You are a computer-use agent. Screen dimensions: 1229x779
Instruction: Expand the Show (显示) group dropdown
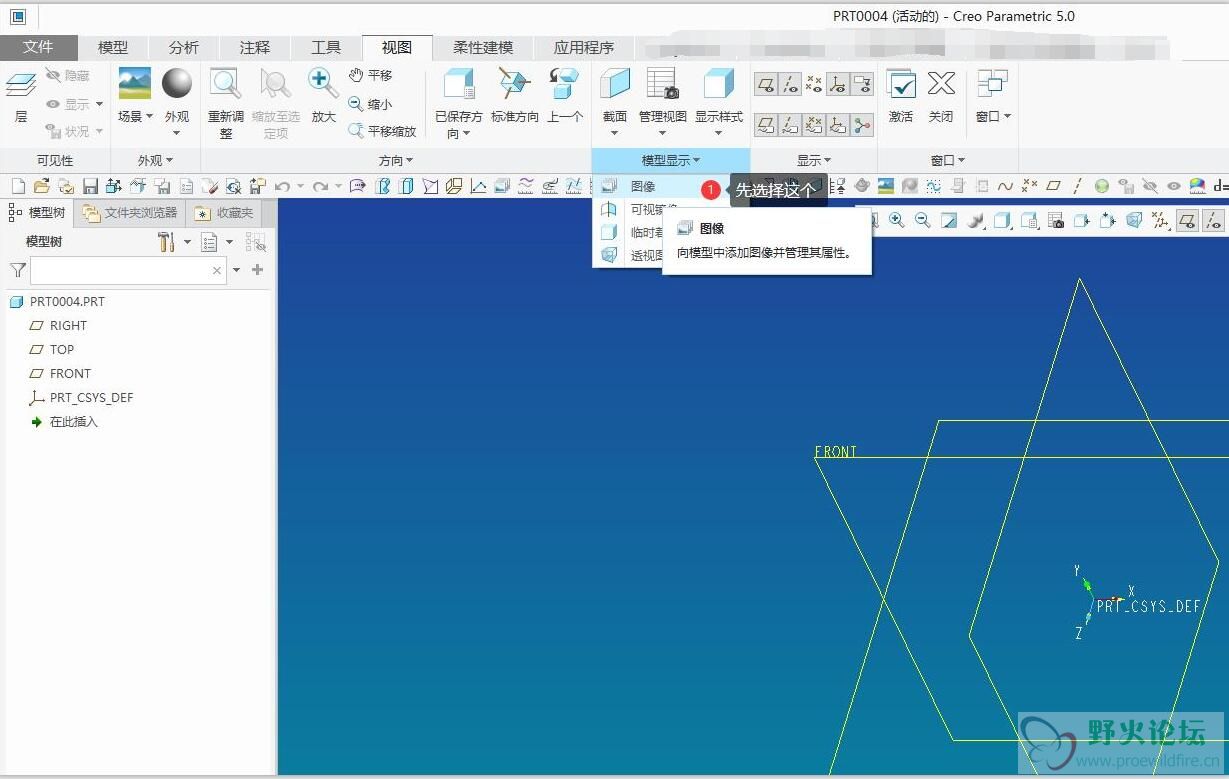(x=814, y=160)
